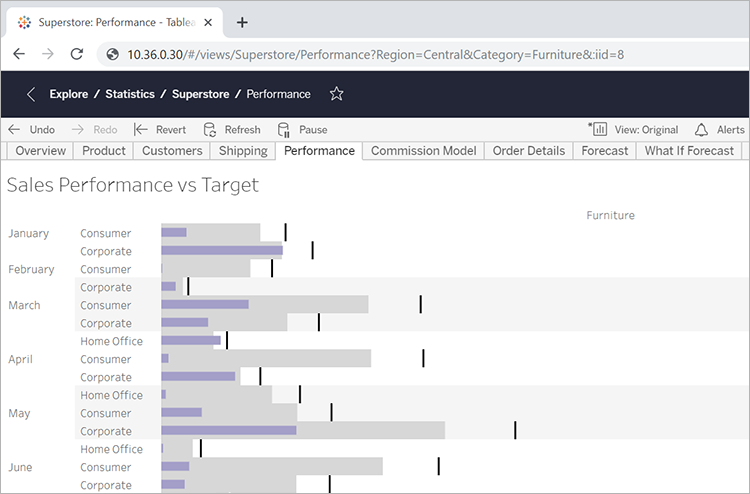Click the Refresh data icon
The image size is (750, 494).
click(210, 130)
